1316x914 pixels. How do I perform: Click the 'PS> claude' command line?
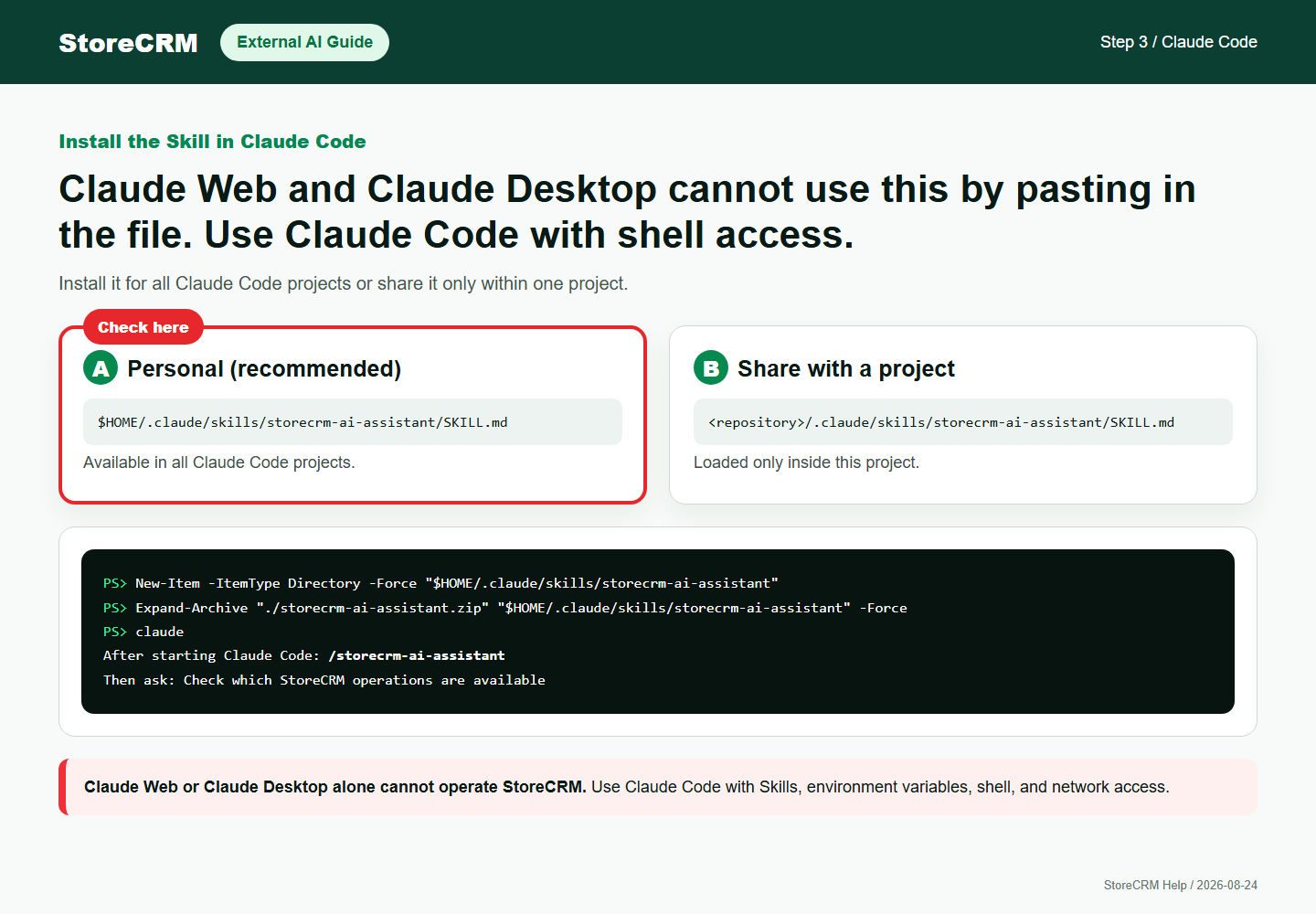pyautogui.click(x=143, y=632)
